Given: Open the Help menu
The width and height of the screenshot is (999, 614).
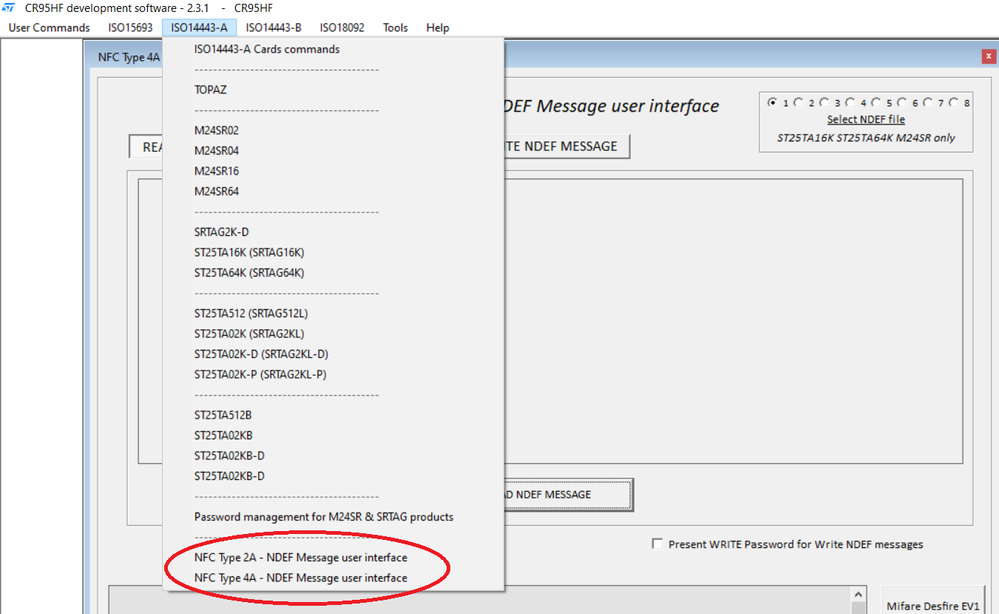Looking at the screenshot, I should click(438, 27).
